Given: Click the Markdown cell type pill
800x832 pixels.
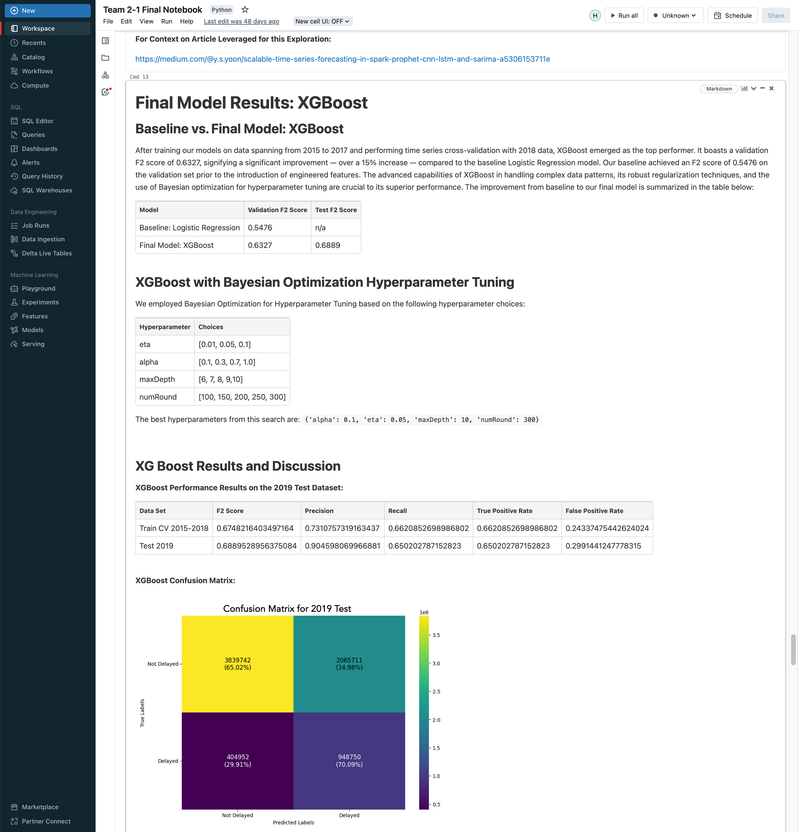Looking at the screenshot, I should coord(718,88).
